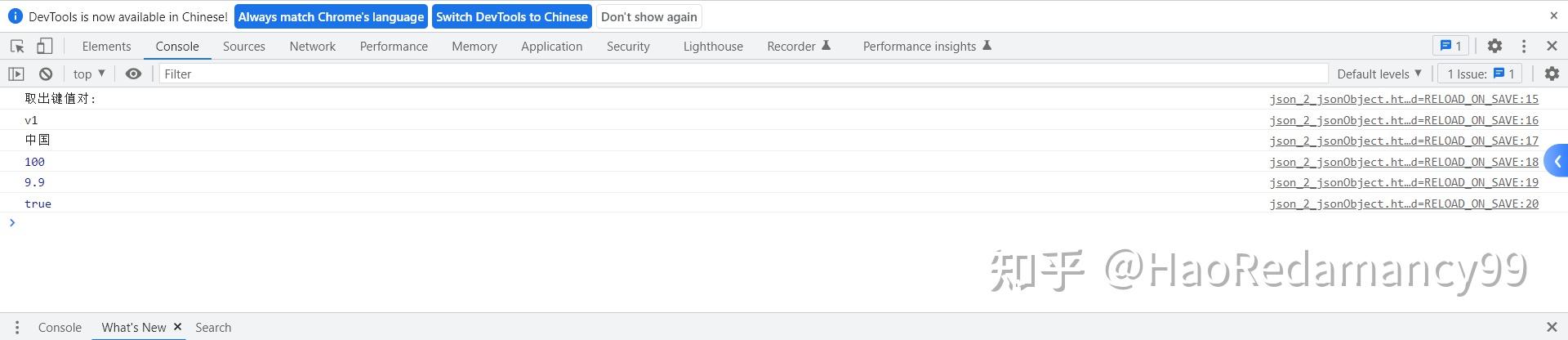Open the top JavaScript context dropdown

point(89,74)
